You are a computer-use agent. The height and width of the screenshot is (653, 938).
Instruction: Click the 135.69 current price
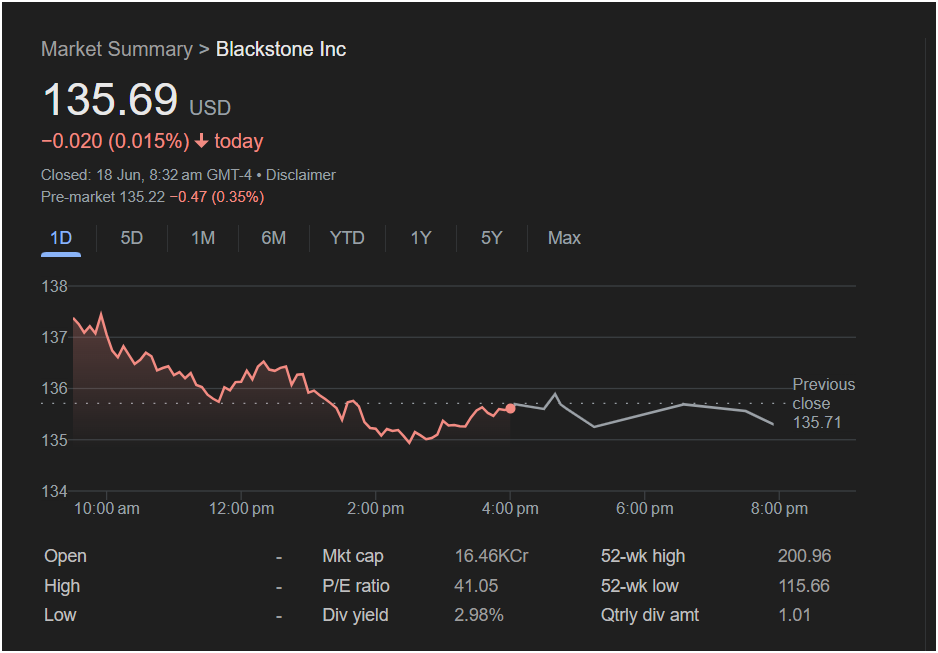coord(111,99)
